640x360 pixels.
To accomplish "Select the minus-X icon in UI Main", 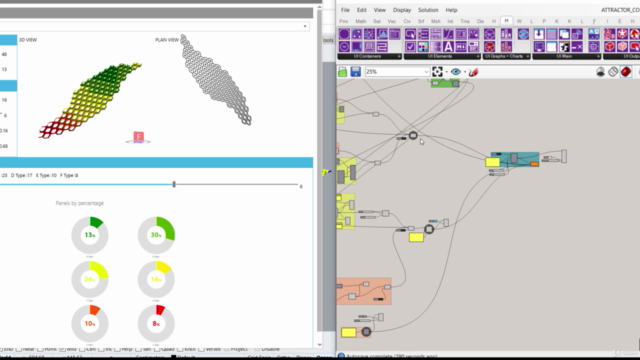I will (x=577, y=47).
